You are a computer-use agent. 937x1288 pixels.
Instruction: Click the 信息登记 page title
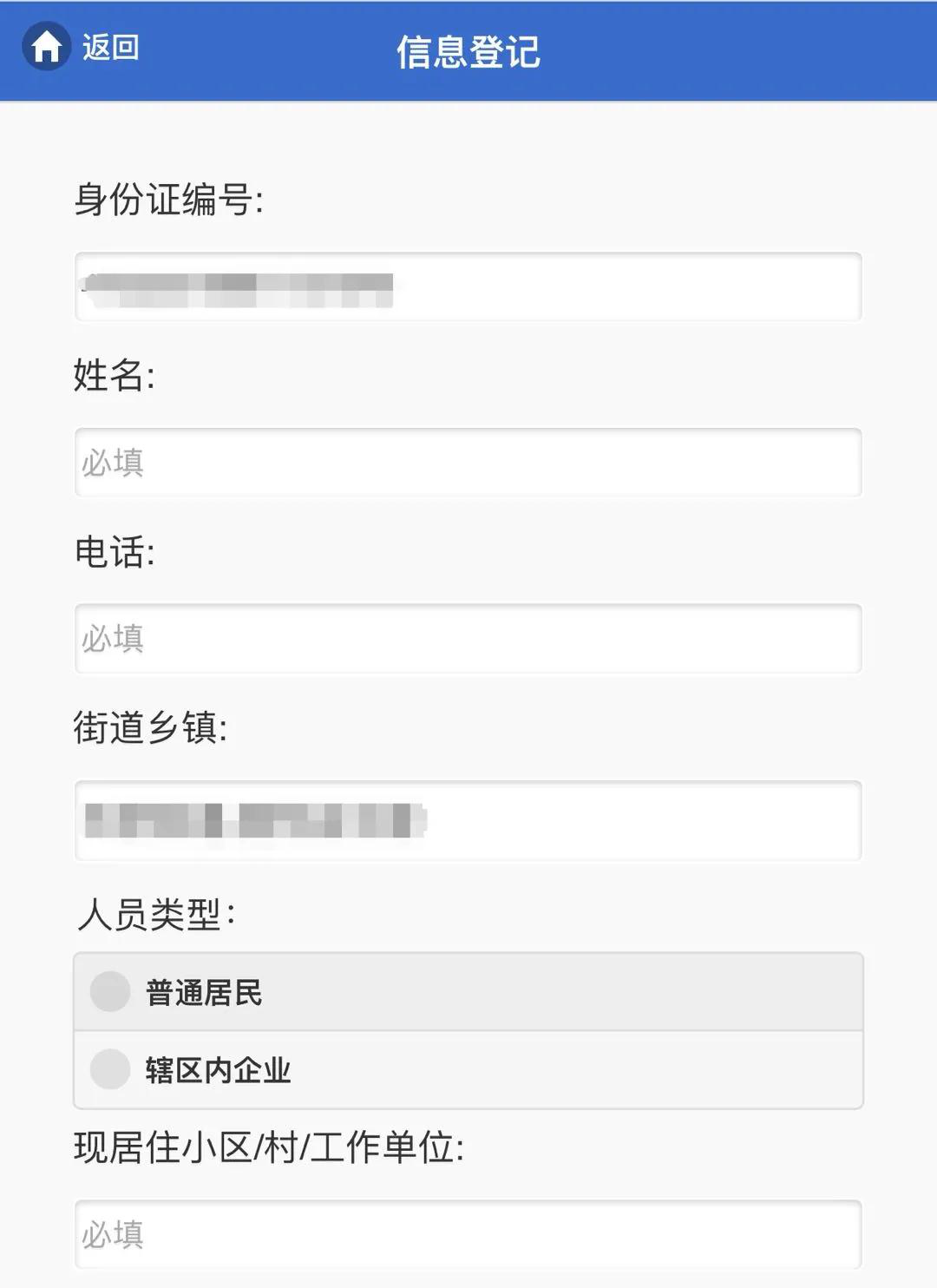coord(468,52)
